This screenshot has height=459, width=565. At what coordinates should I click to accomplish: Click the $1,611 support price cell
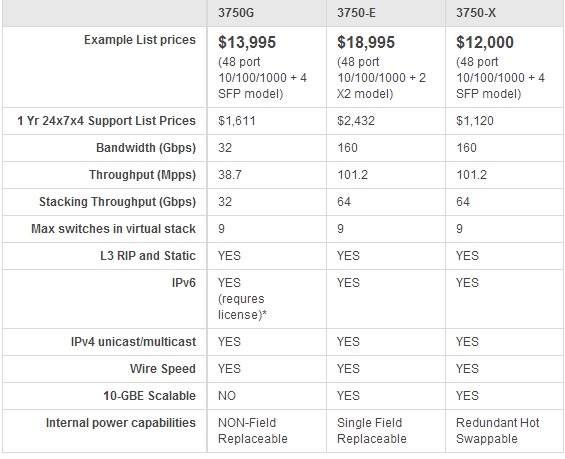[267, 121]
